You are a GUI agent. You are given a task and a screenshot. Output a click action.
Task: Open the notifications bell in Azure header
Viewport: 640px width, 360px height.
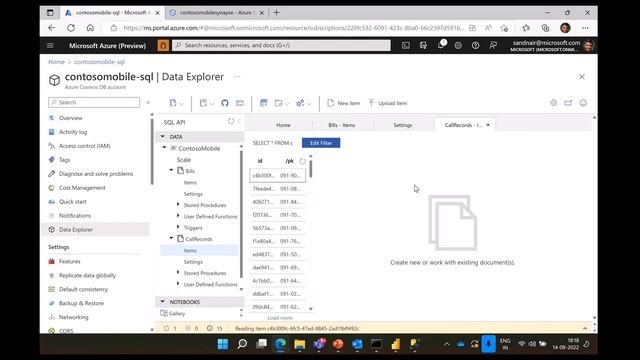click(x=441, y=45)
